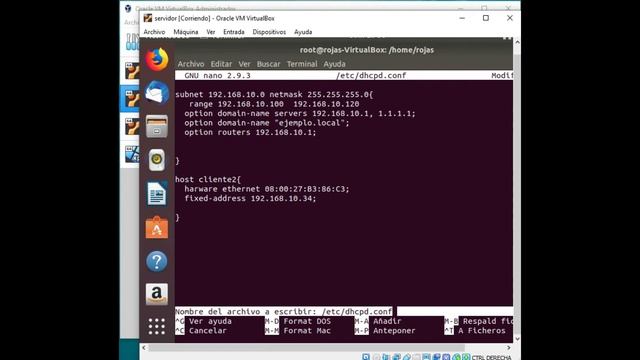The height and width of the screenshot is (360, 640).
Task: Click VirtualBox Manager tools icon behind
Action: pos(132,42)
